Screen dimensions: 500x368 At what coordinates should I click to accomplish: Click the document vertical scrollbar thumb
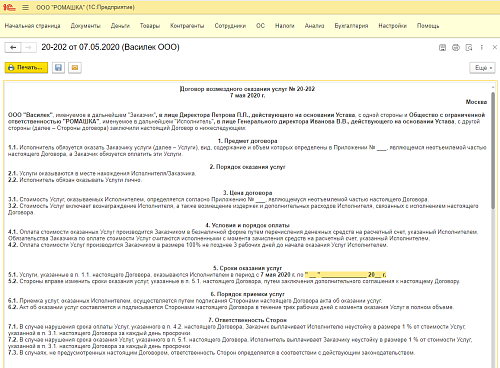pyautogui.click(x=493, y=150)
